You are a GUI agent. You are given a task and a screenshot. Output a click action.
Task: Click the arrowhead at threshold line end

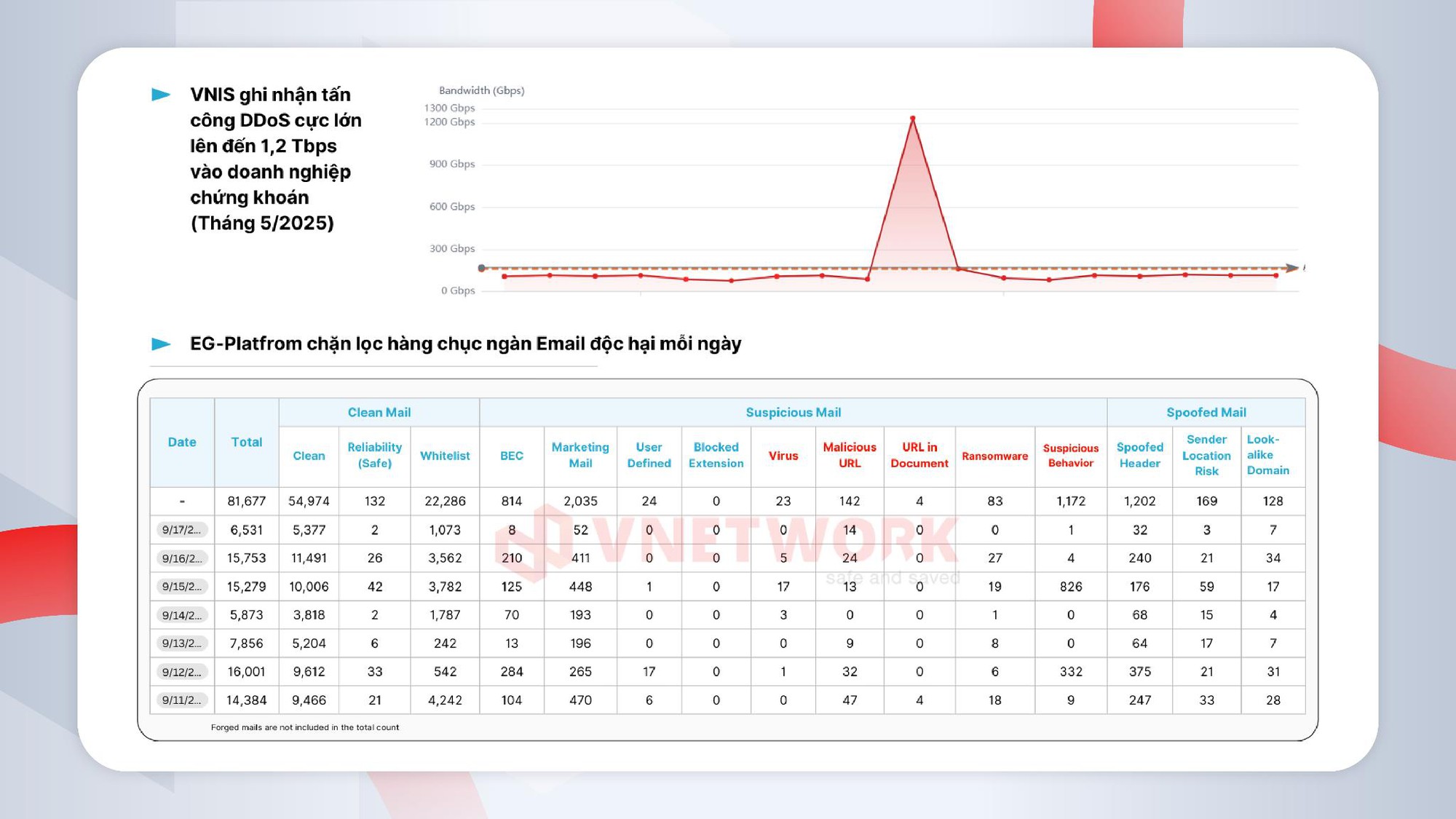[x=1291, y=268]
